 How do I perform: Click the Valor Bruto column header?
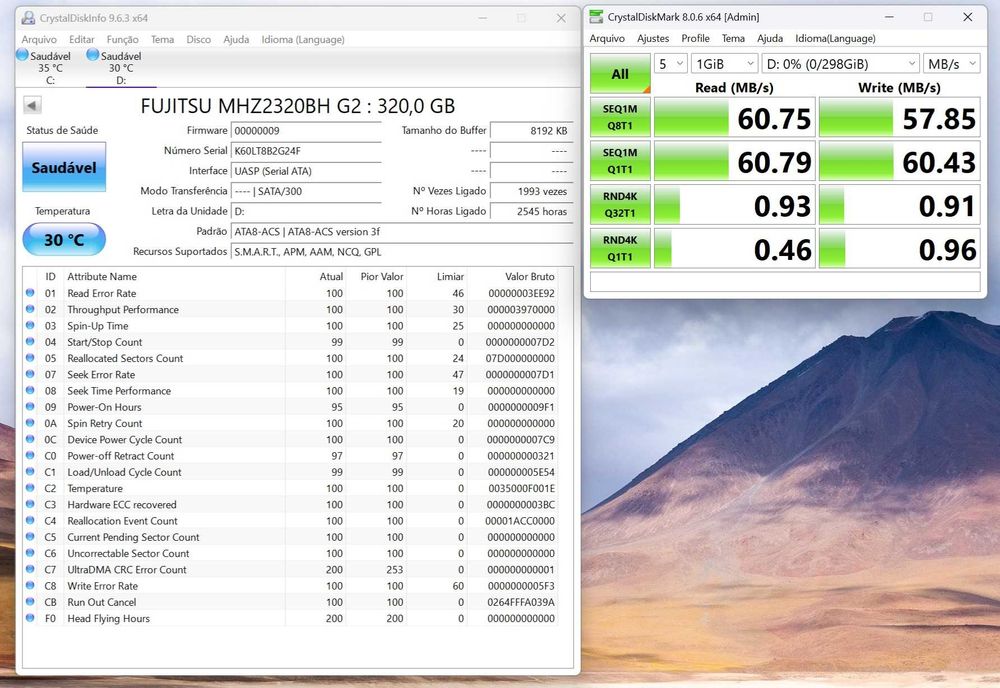coord(529,276)
